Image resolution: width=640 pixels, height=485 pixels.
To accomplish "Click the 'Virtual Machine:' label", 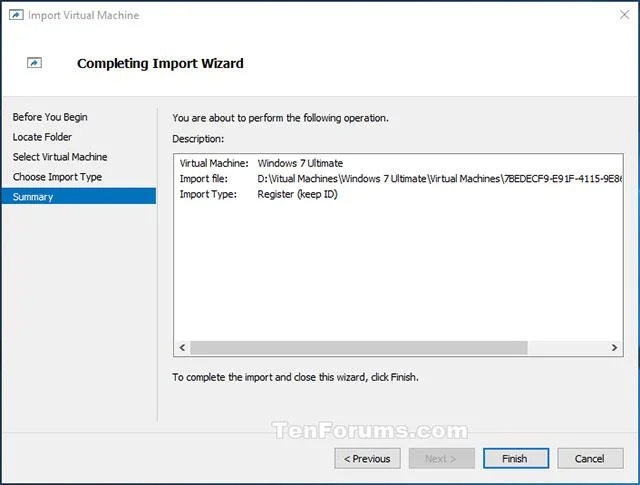I will [x=214, y=163].
